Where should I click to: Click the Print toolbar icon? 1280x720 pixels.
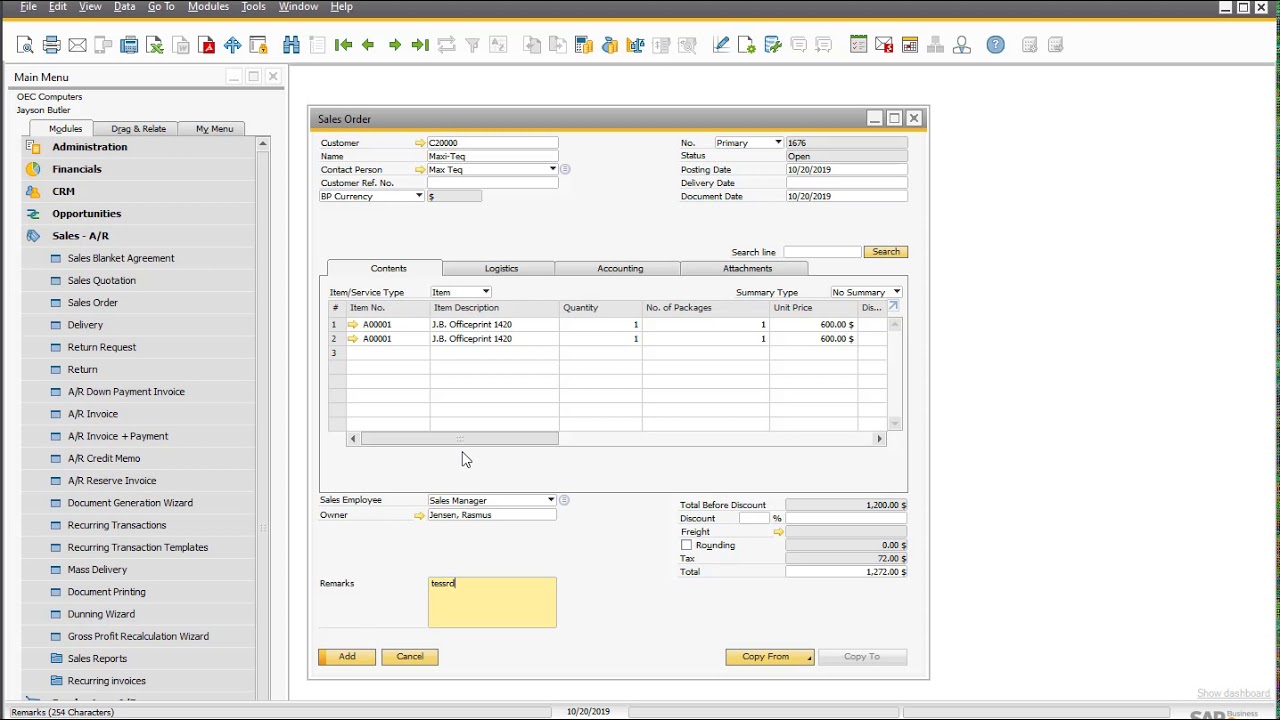pos(52,45)
